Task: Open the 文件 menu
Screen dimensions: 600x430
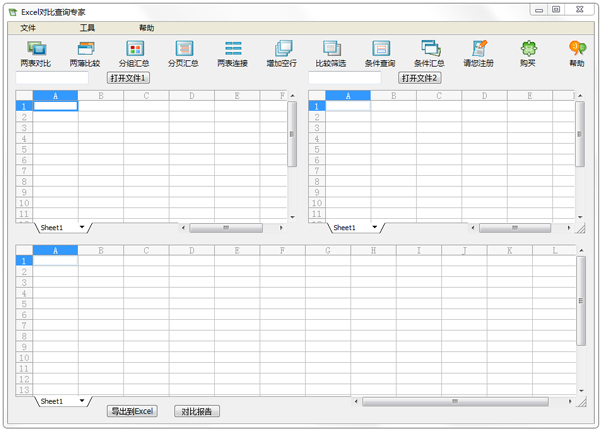Action: (28, 28)
